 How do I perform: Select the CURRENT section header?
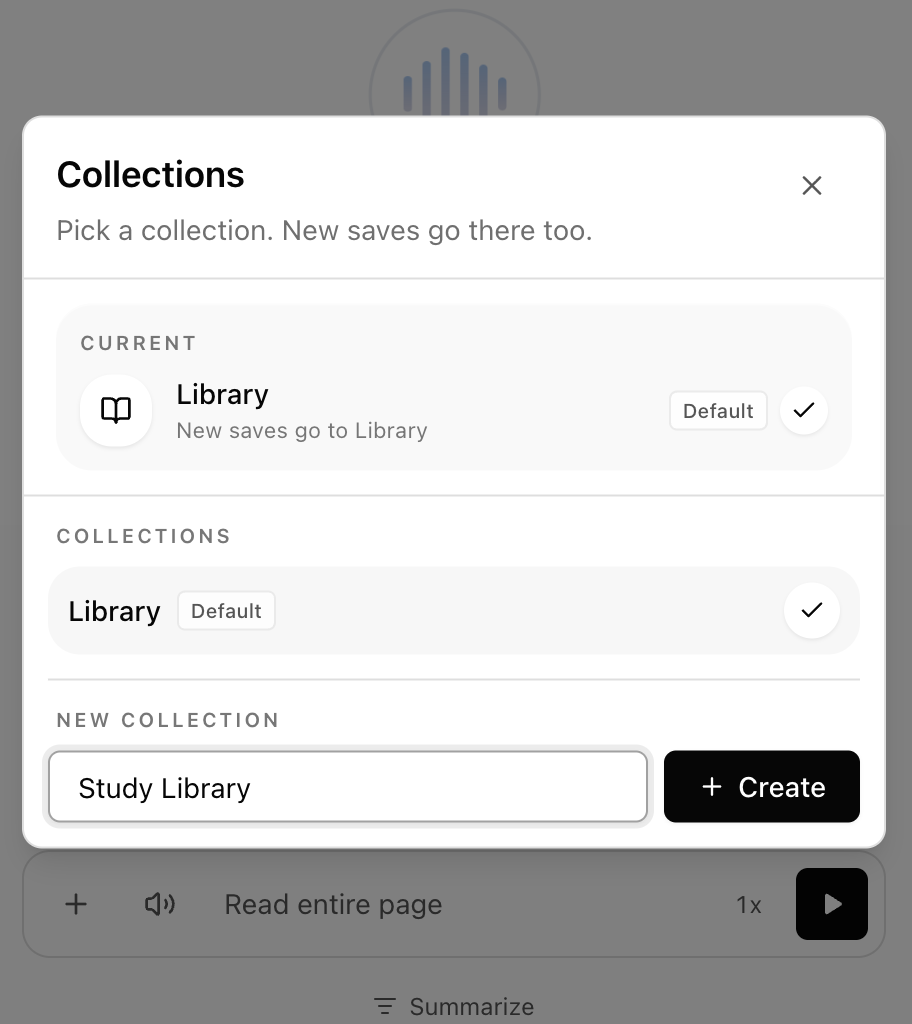[138, 343]
